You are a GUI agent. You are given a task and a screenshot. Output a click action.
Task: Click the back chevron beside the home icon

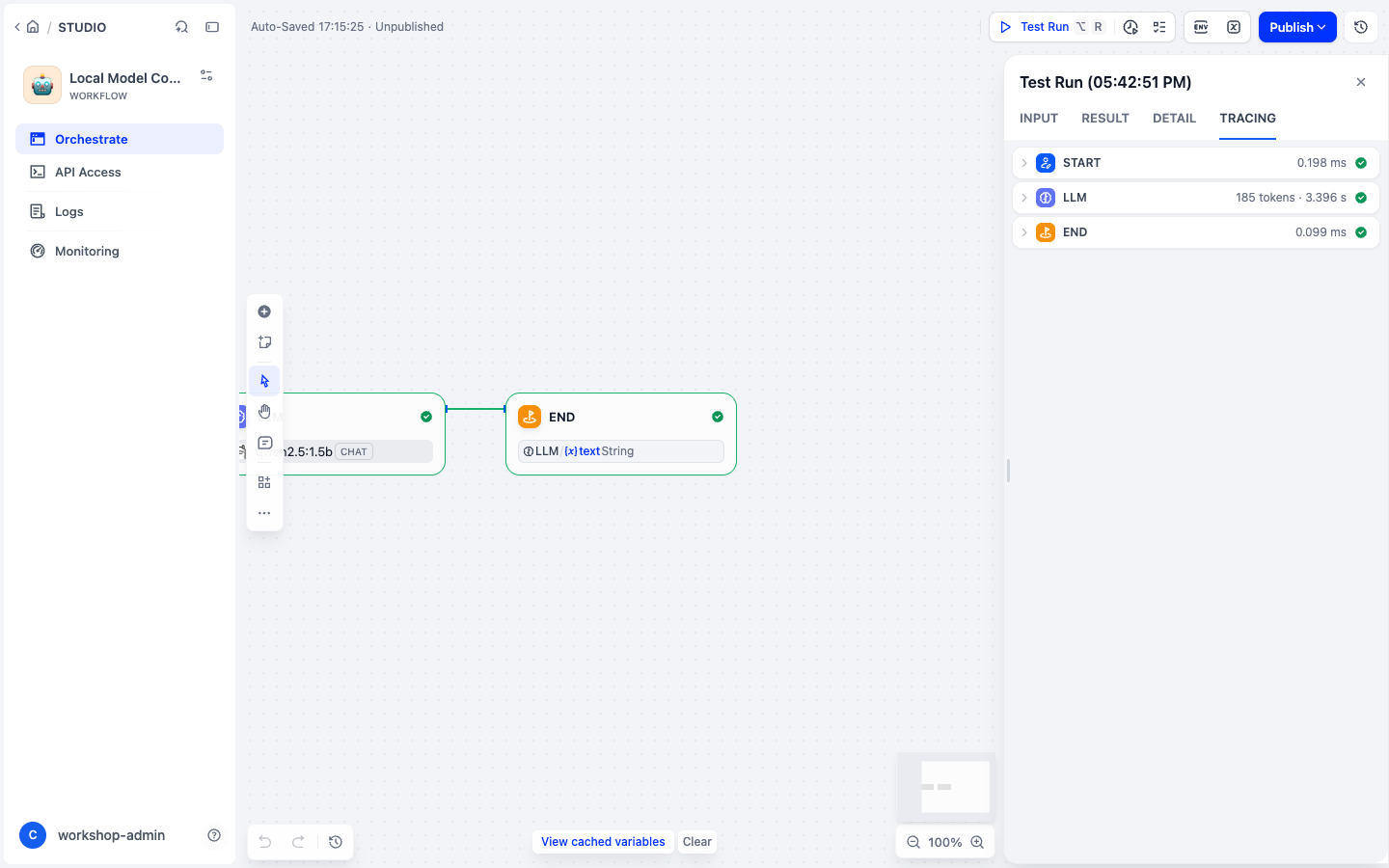click(x=17, y=27)
